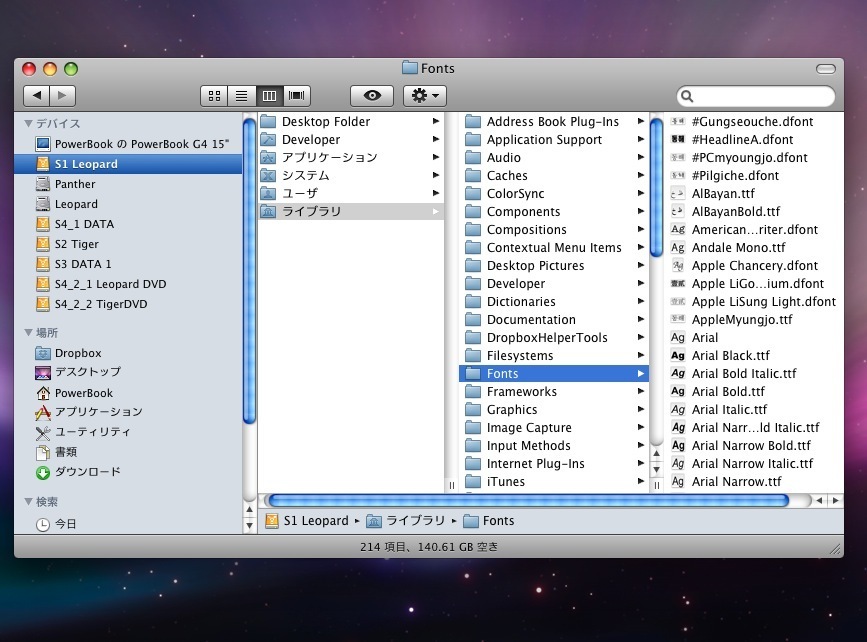
Task: Switch to list view mode
Action: pos(241,96)
